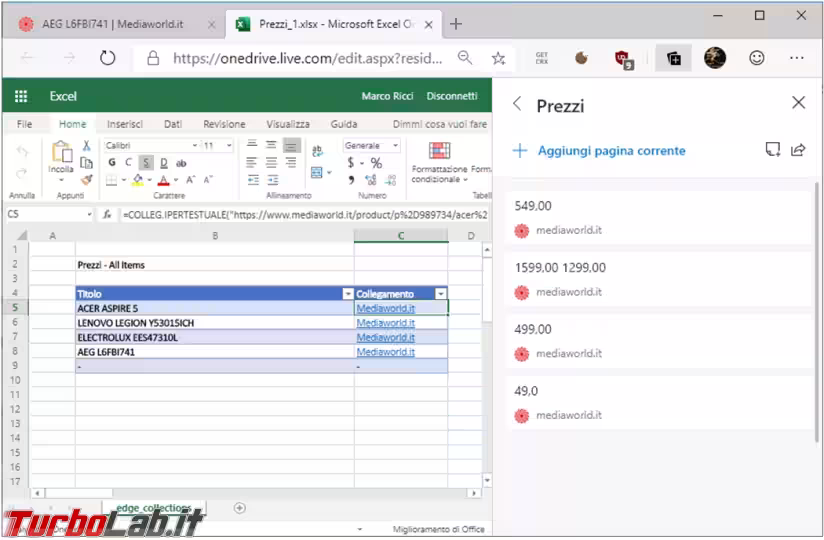Toggle bottom vertical alignment
The image size is (824, 540).
tap(291, 145)
